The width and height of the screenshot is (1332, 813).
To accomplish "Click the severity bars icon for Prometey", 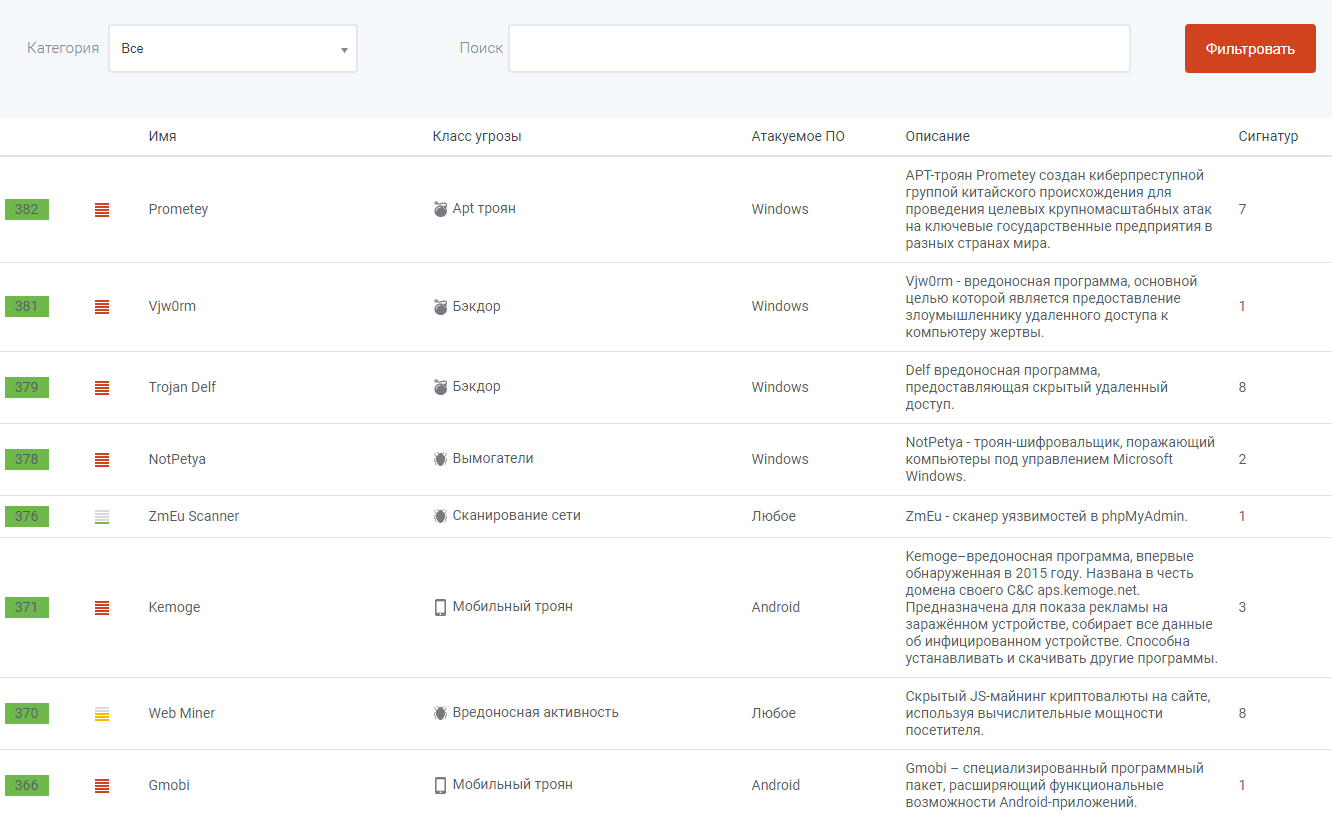I will point(102,210).
